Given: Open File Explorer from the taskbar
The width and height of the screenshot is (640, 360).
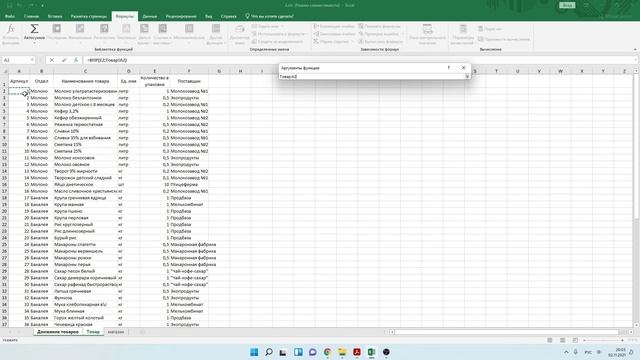Looking at the screenshot, I should tap(342, 352).
